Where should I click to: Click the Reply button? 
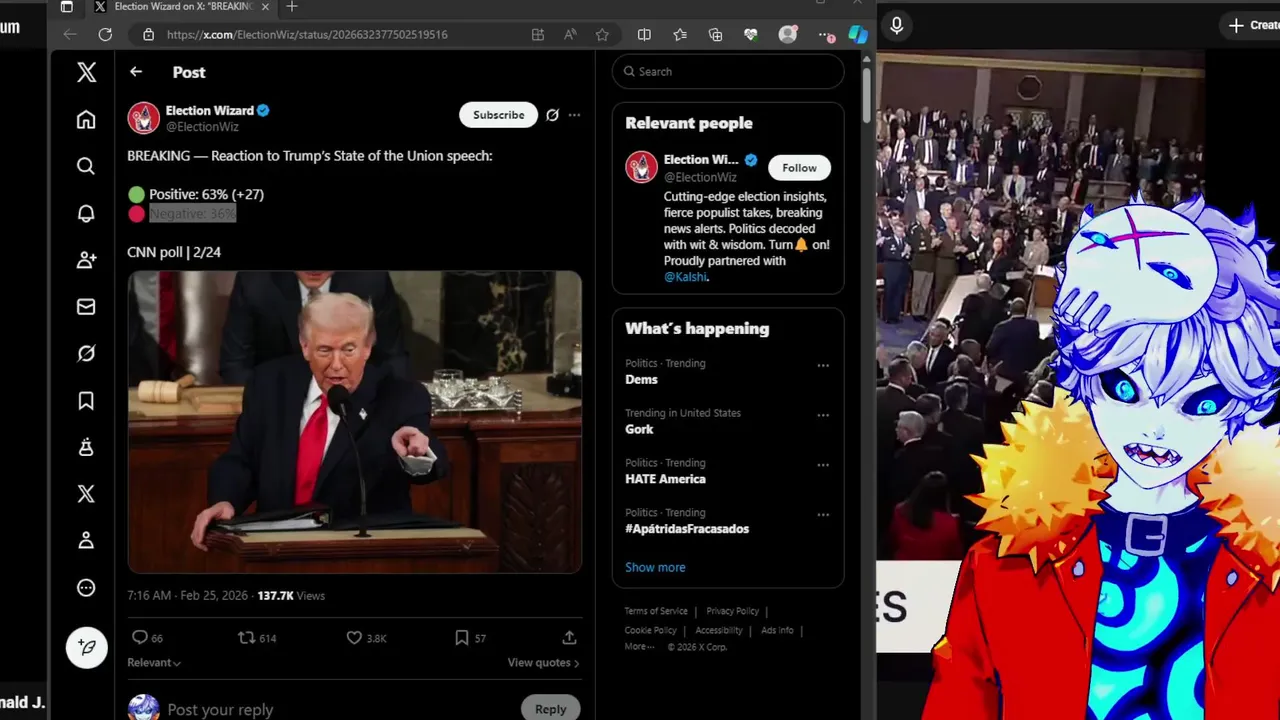(x=550, y=708)
